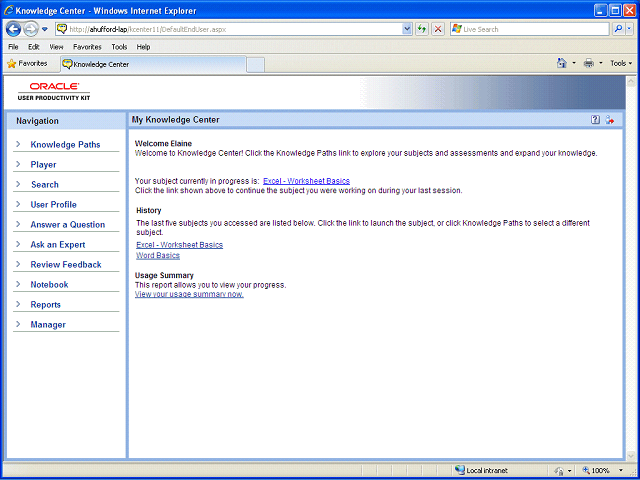
Task: Open the File menu
Action: click(x=13, y=47)
